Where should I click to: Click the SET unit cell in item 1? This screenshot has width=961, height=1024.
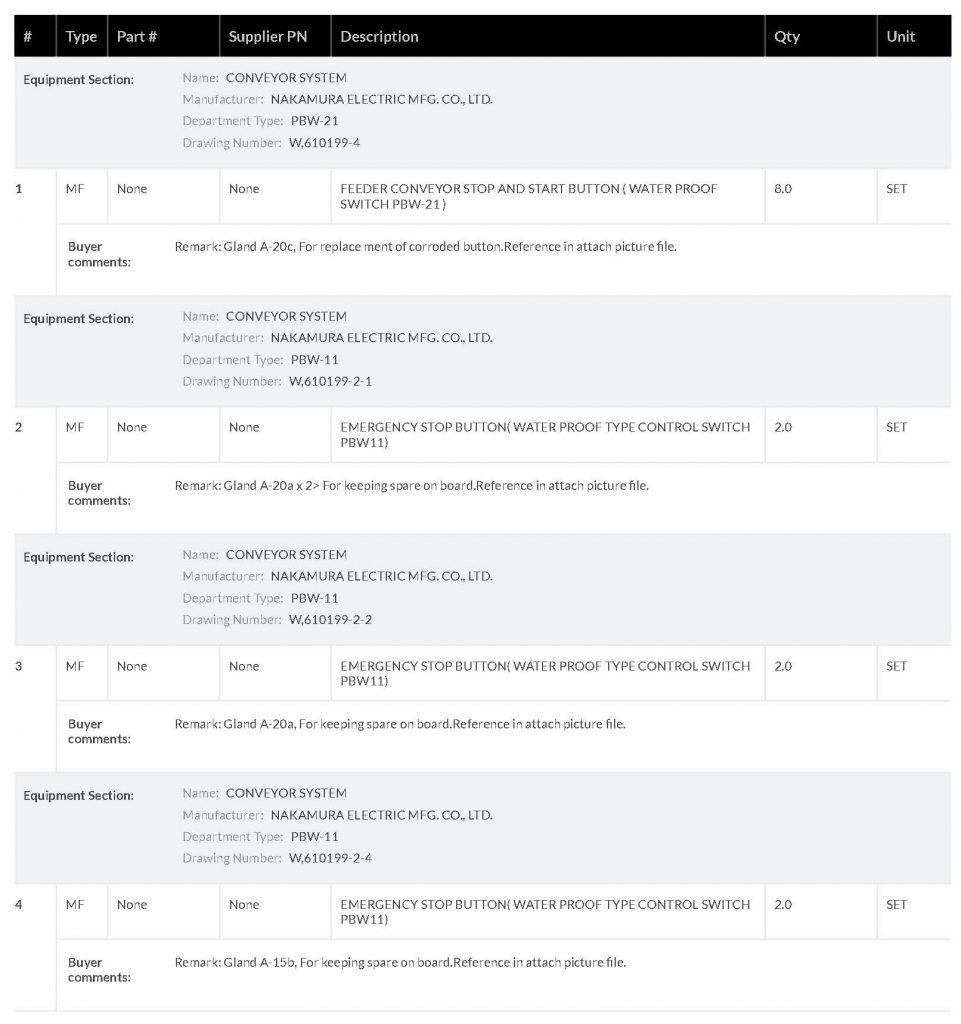[x=896, y=189]
